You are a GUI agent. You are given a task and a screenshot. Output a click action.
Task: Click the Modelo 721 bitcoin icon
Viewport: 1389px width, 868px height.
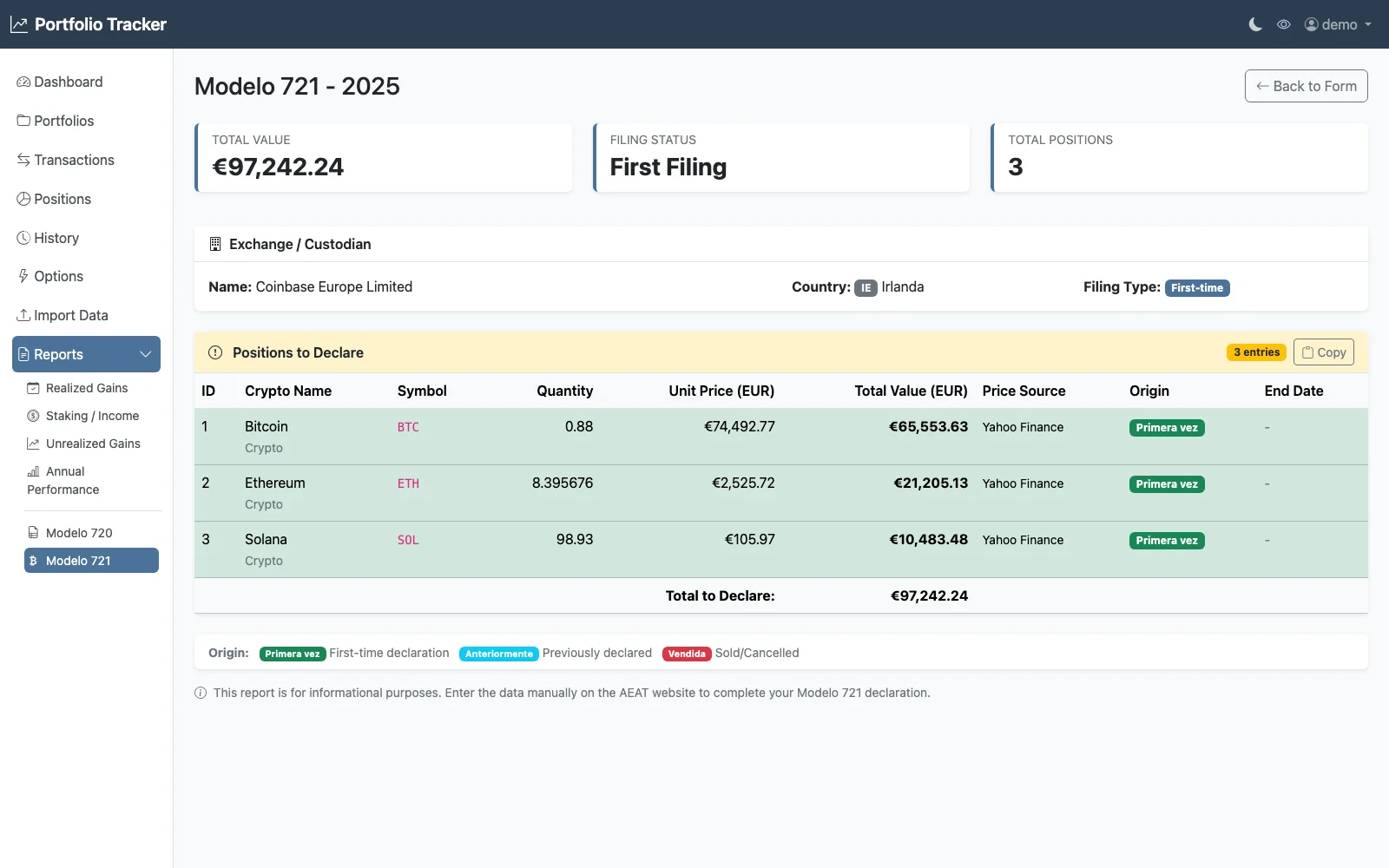pyautogui.click(x=33, y=561)
